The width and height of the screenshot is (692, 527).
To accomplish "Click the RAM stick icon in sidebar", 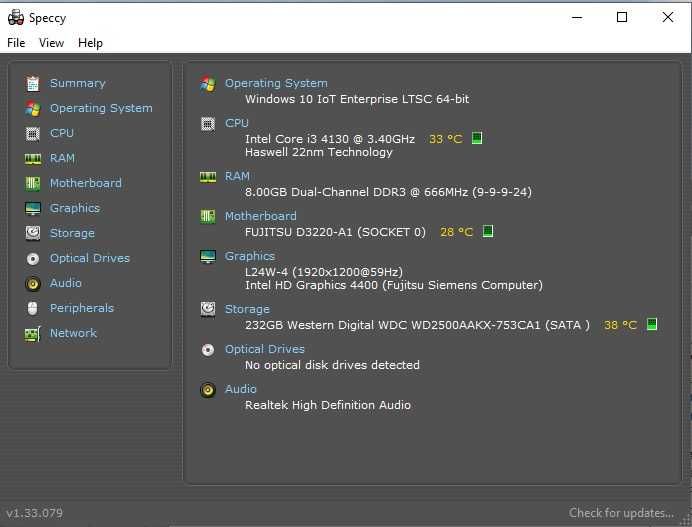I will (x=33, y=158).
